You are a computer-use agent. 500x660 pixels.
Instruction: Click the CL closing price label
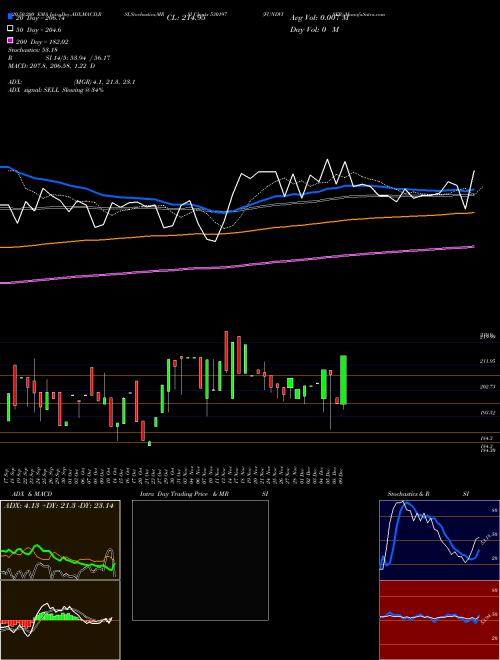(x=186, y=18)
